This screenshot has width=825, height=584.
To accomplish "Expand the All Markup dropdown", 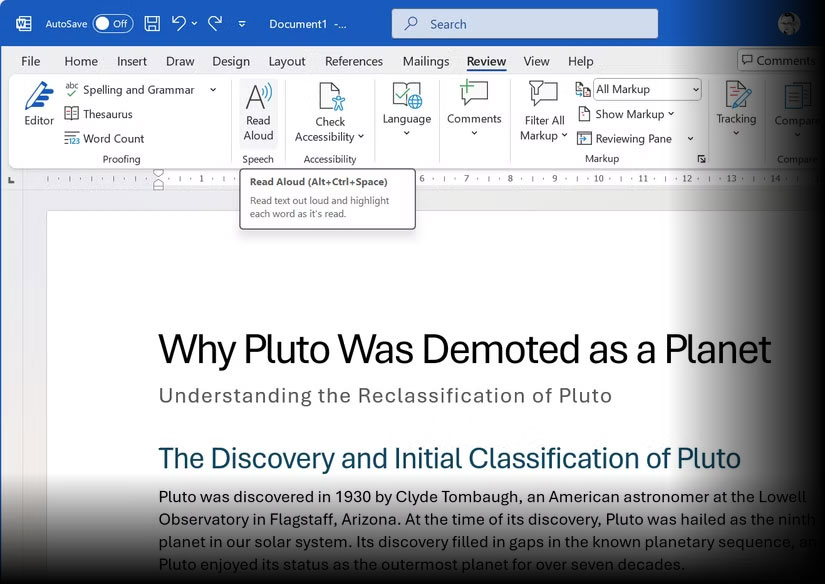I will pos(695,90).
